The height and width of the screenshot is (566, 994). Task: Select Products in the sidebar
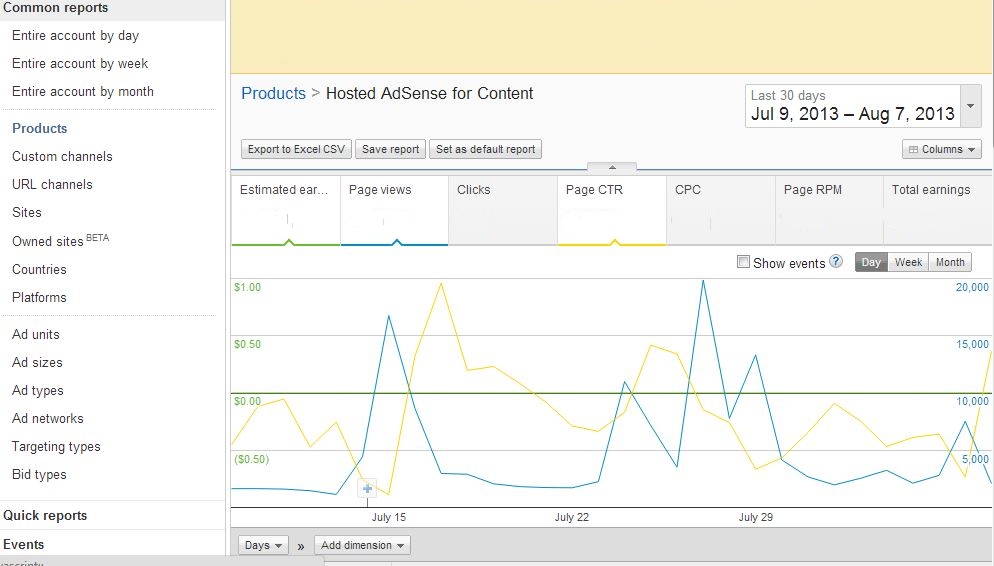(39, 128)
